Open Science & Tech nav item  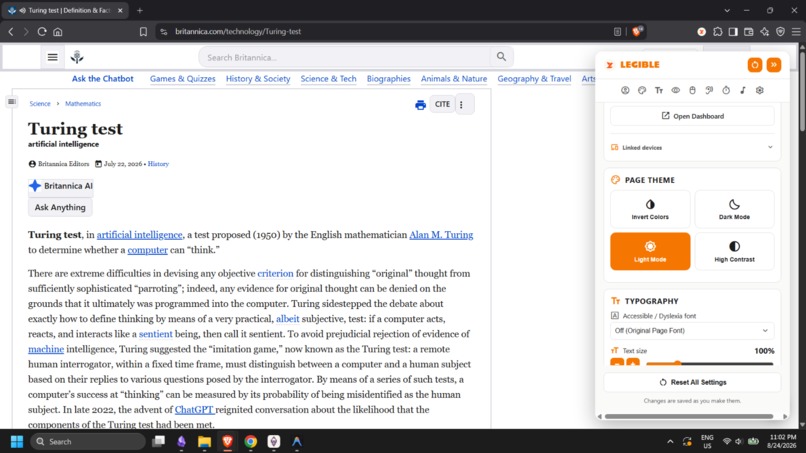point(328,79)
